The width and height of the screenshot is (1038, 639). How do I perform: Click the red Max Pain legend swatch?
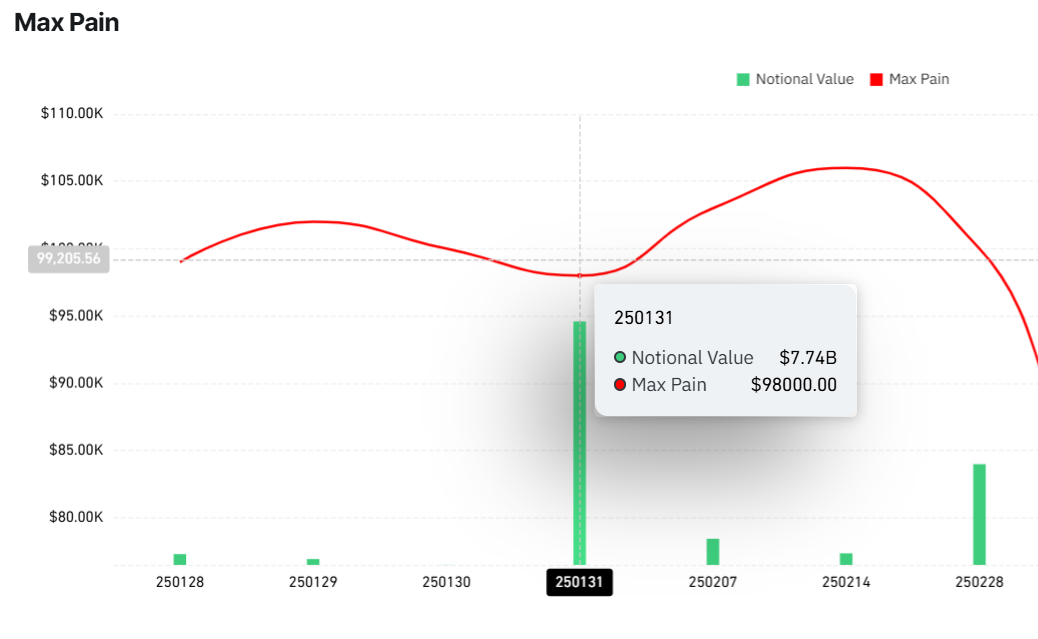tap(877, 79)
